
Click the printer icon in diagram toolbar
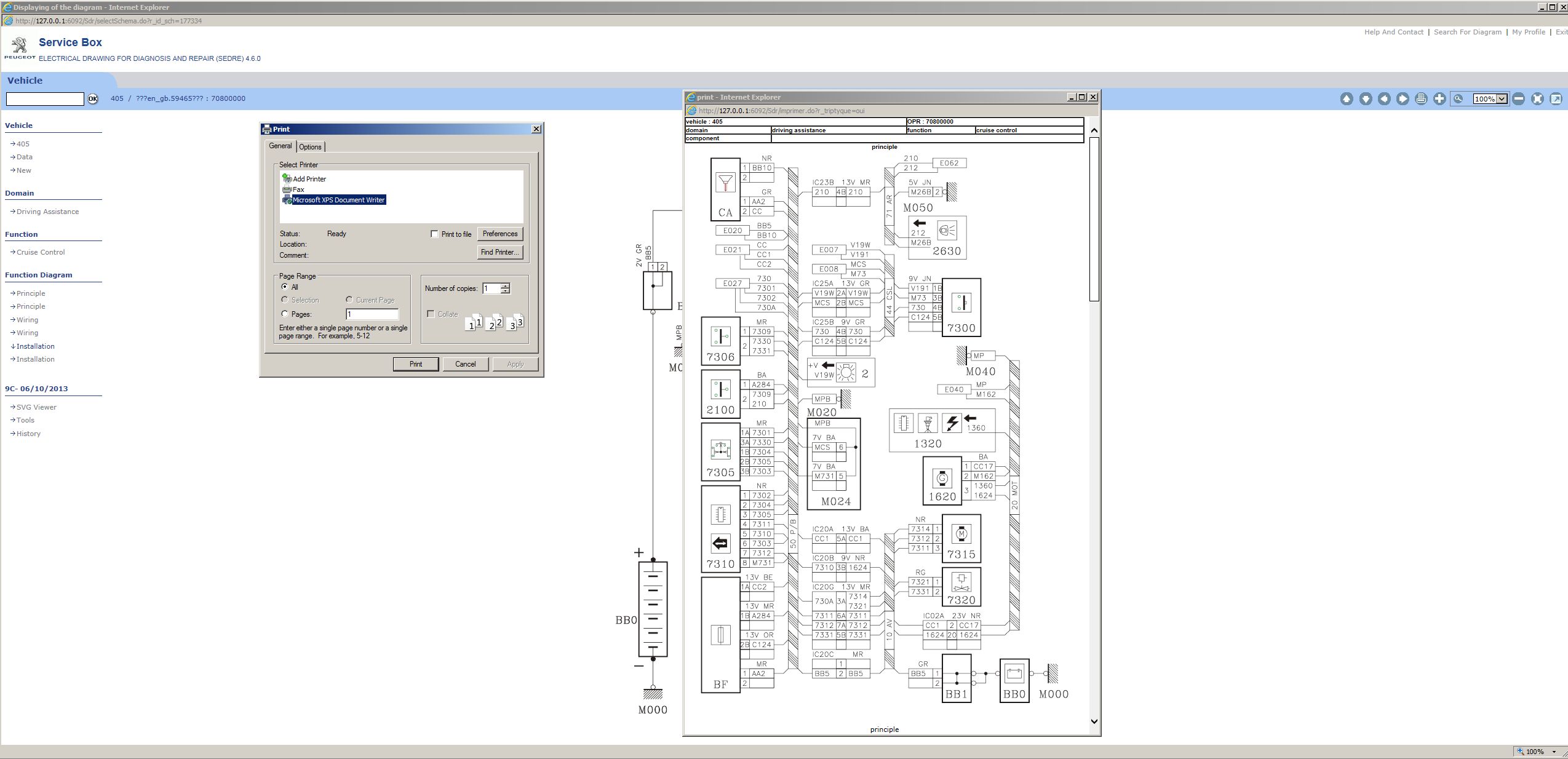[x=1421, y=99]
